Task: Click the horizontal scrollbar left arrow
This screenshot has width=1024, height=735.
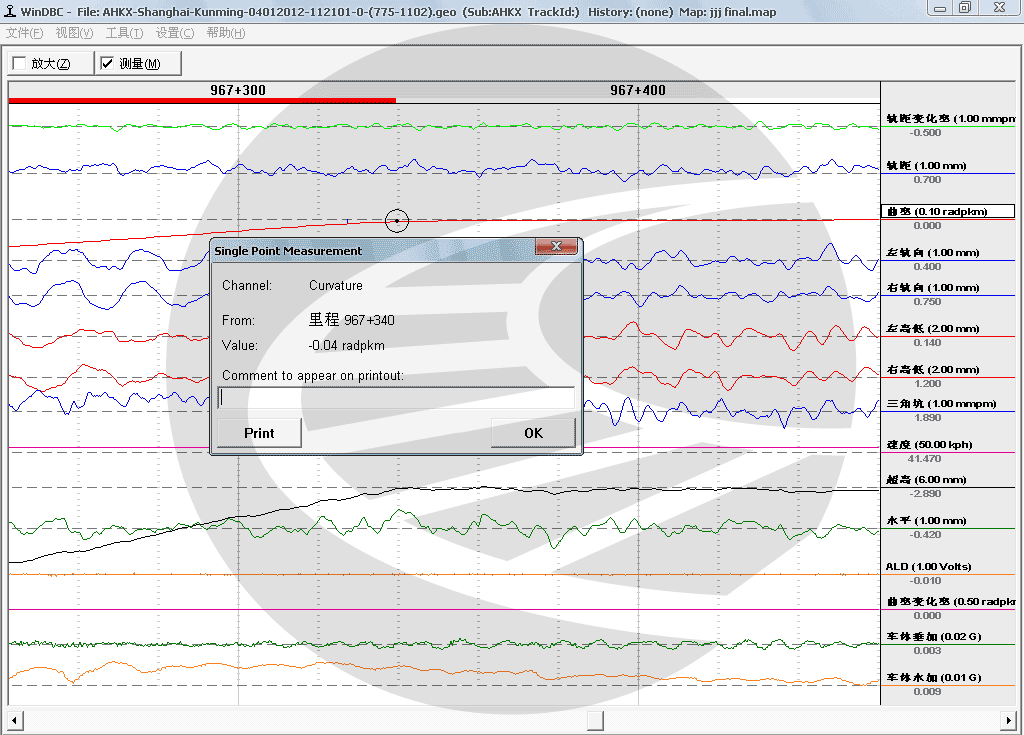Action: pyautogui.click(x=16, y=721)
